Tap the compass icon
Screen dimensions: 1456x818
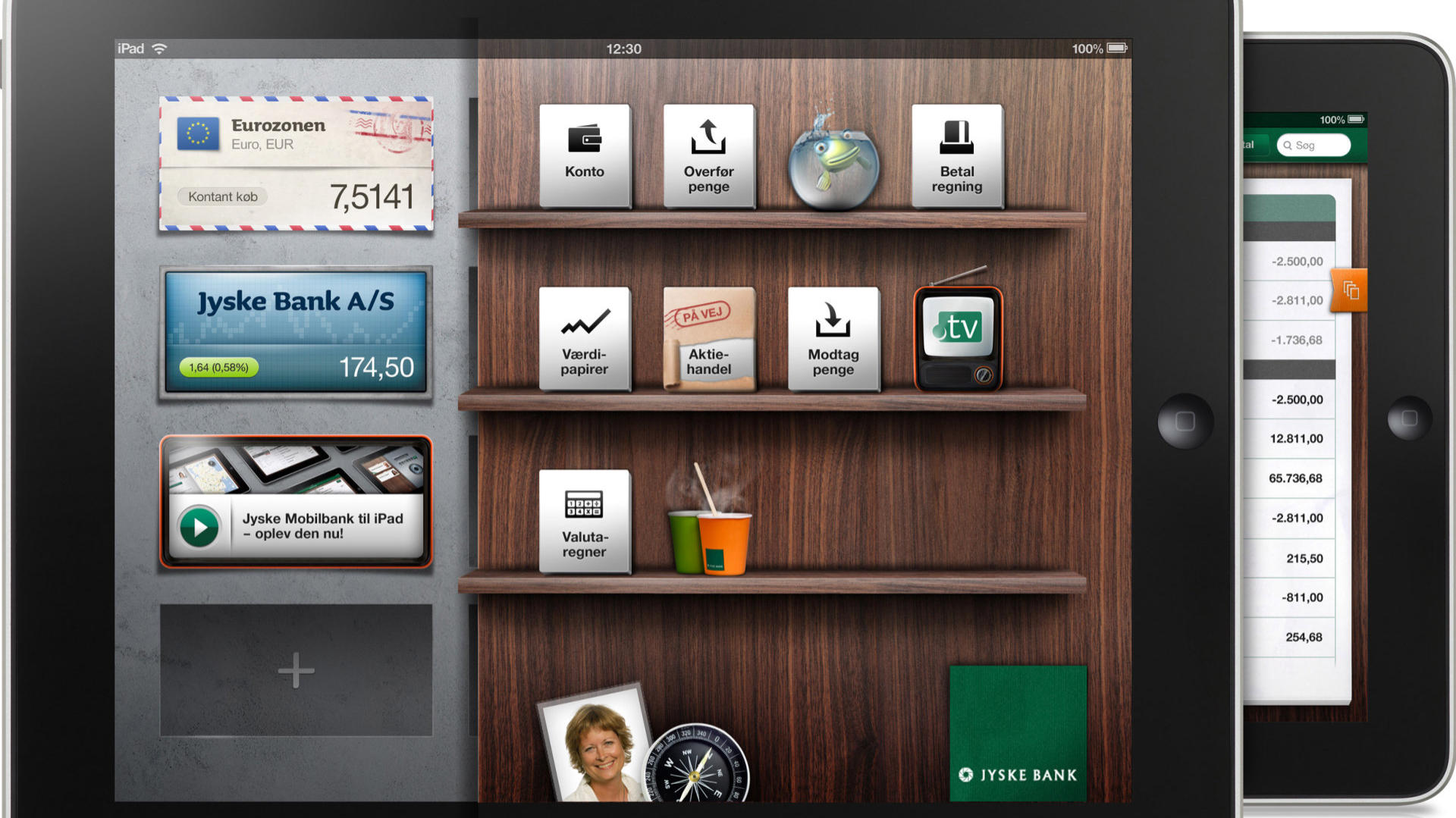click(696, 764)
